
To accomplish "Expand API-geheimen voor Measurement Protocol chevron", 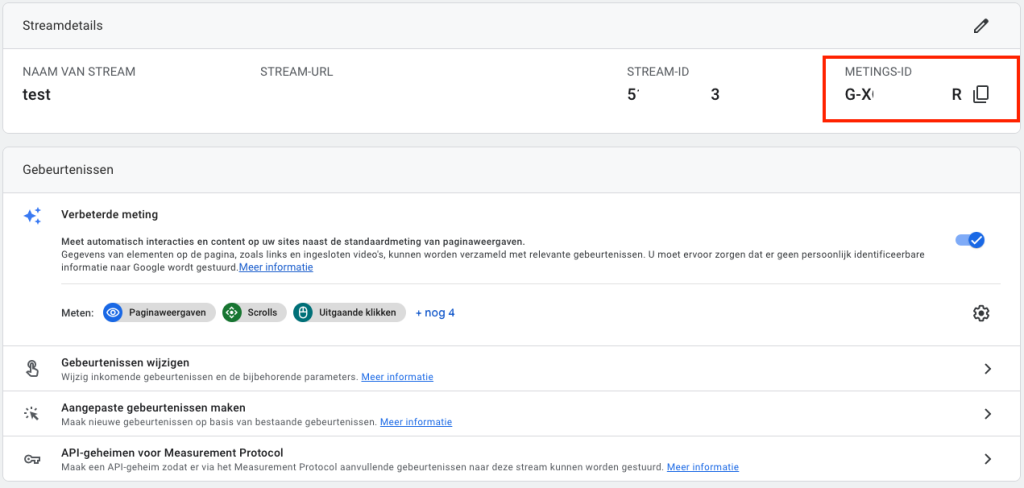I will pos(987,459).
